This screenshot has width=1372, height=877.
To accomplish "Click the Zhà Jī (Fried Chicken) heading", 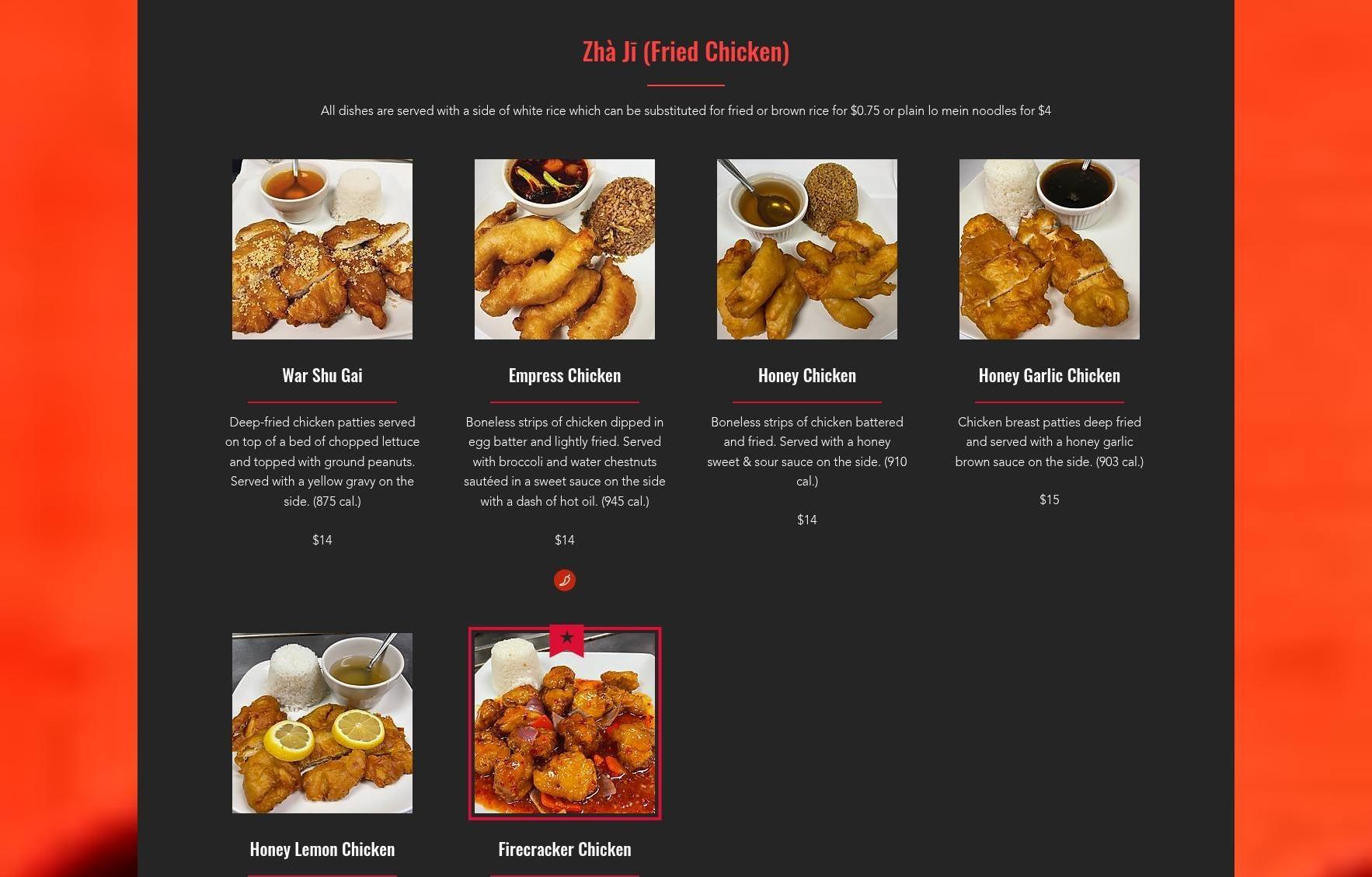I will point(686,51).
